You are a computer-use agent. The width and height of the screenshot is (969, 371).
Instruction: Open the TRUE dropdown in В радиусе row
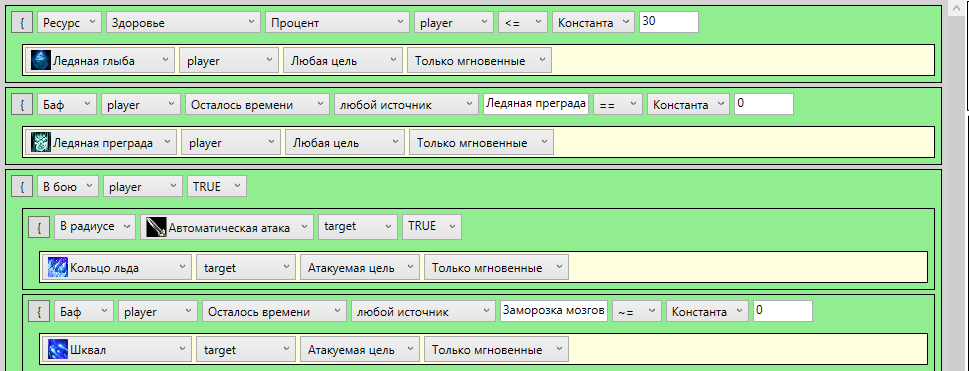pos(431,226)
